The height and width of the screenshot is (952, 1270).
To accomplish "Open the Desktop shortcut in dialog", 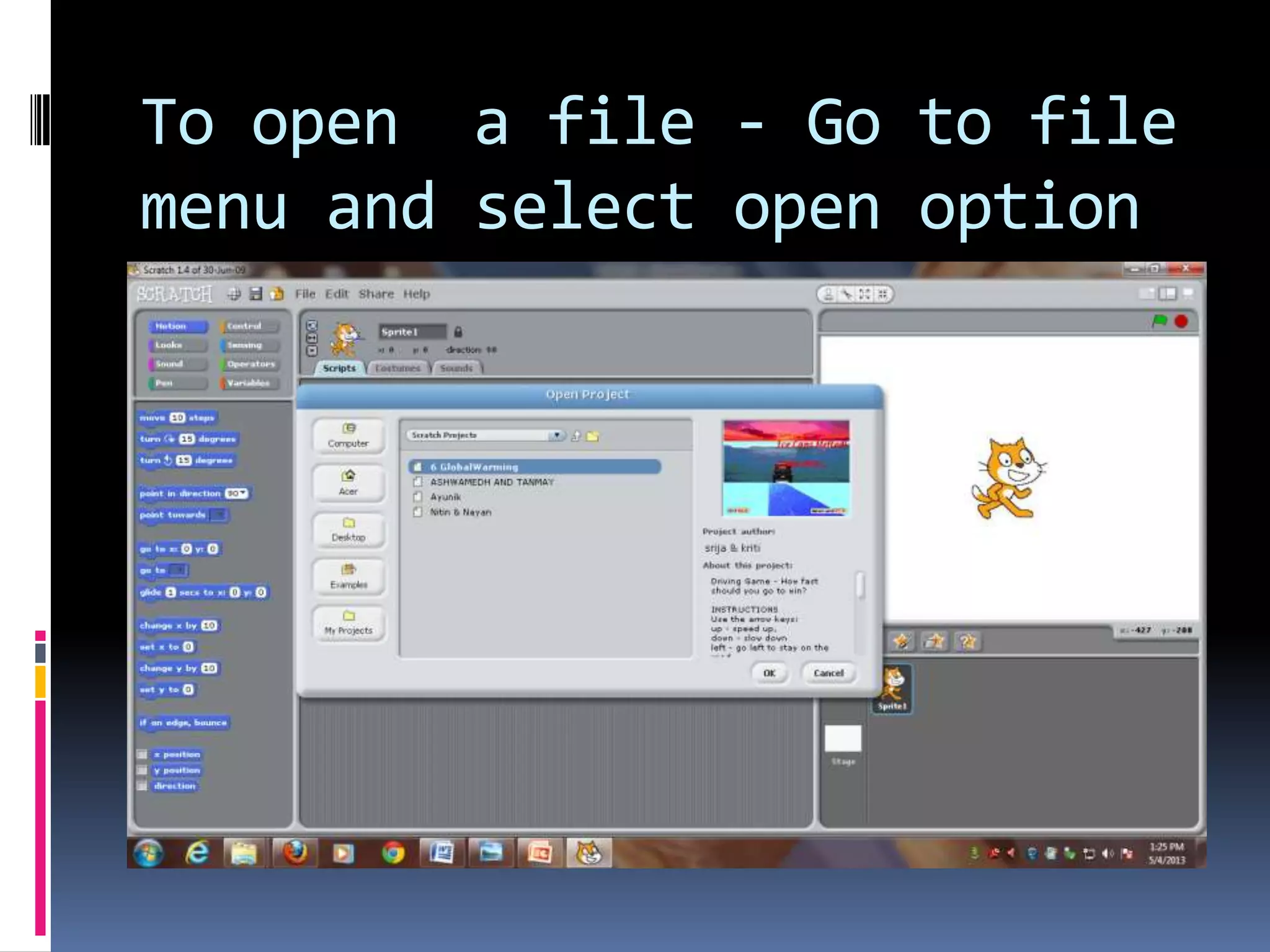I will click(x=349, y=531).
